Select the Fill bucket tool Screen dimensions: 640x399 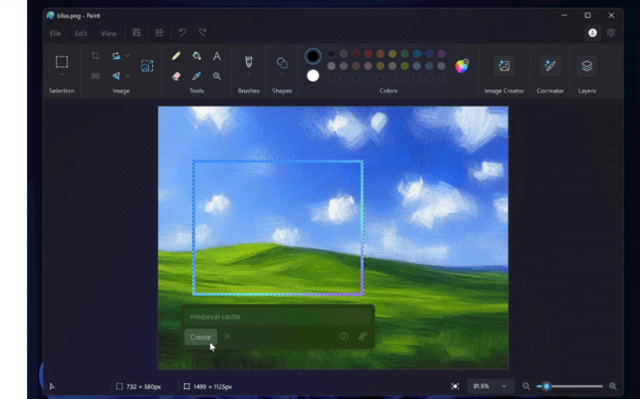196,56
